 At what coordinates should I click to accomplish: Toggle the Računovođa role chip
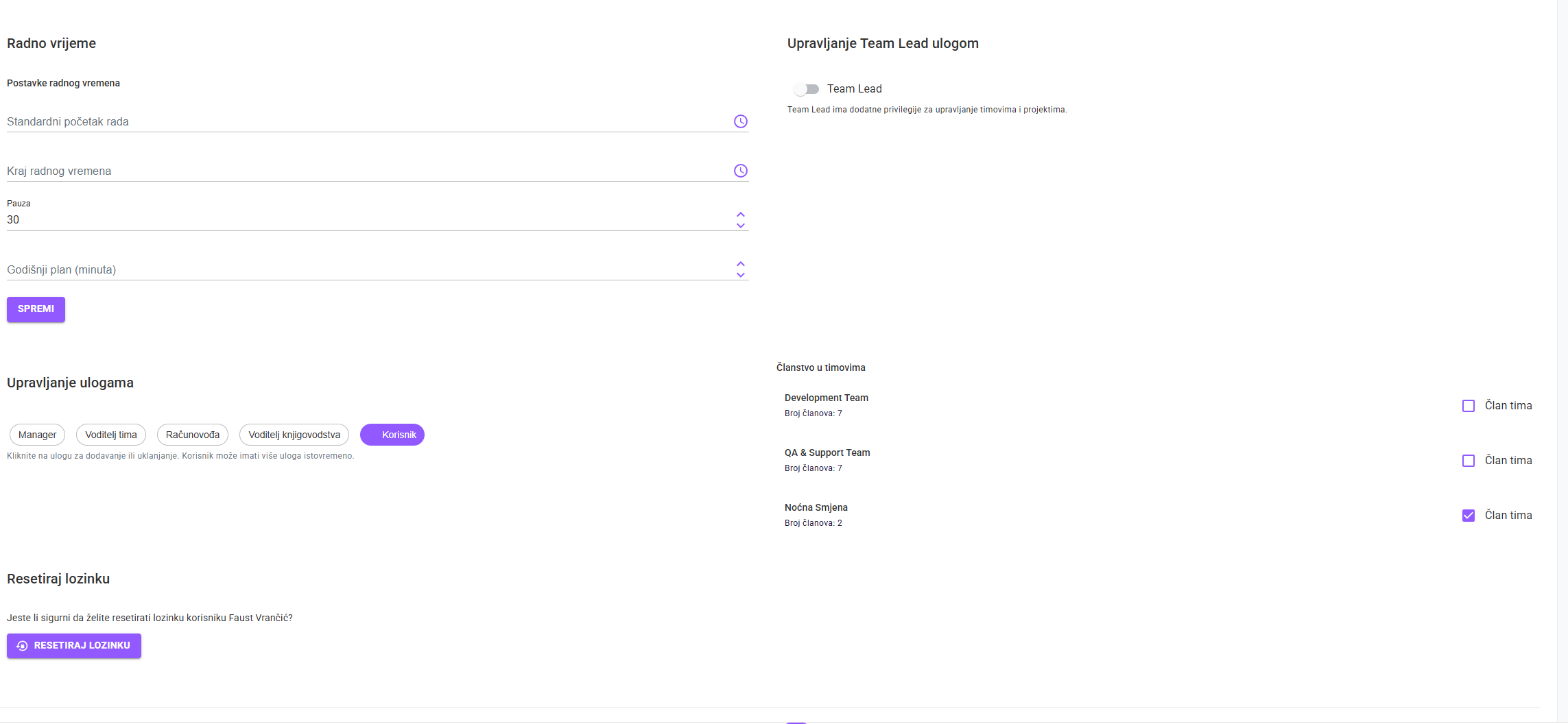[x=193, y=435]
